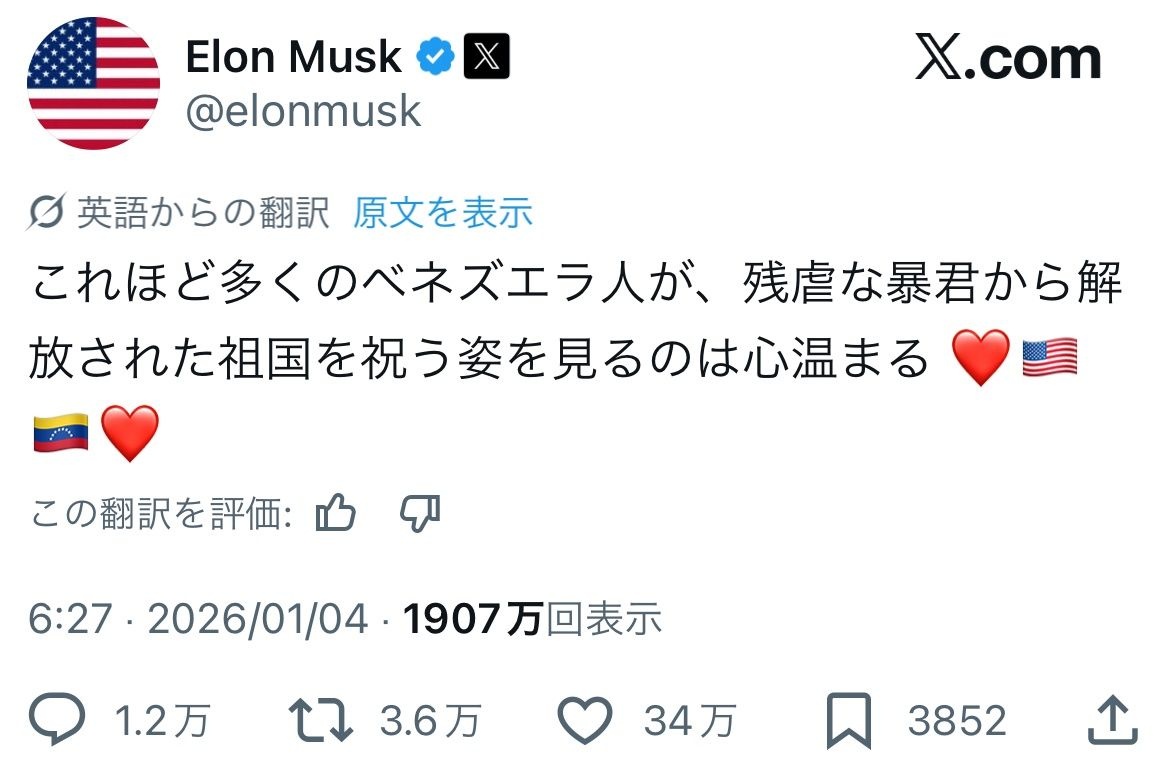This screenshot has height=766, width=1170.
Task: Click the Elon Musk display name
Action: click(x=293, y=58)
